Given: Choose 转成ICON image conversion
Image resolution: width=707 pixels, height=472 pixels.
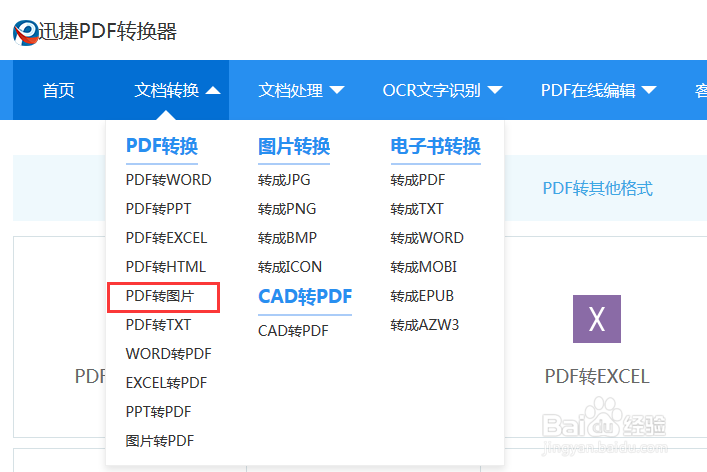Looking at the screenshot, I should click(x=290, y=266).
